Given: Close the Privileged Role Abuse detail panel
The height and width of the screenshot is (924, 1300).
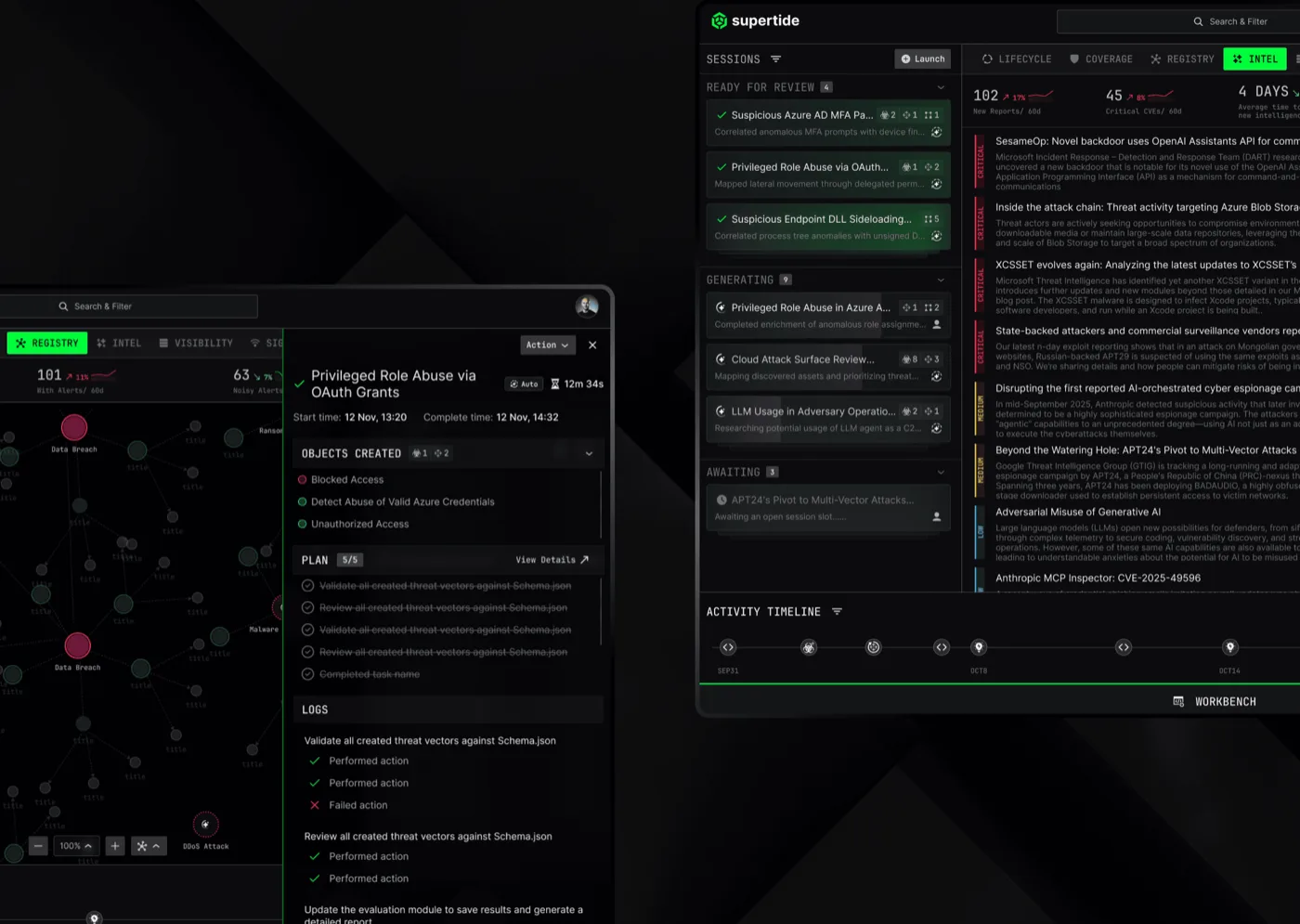Looking at the screenshot, I should pos(592,345).
